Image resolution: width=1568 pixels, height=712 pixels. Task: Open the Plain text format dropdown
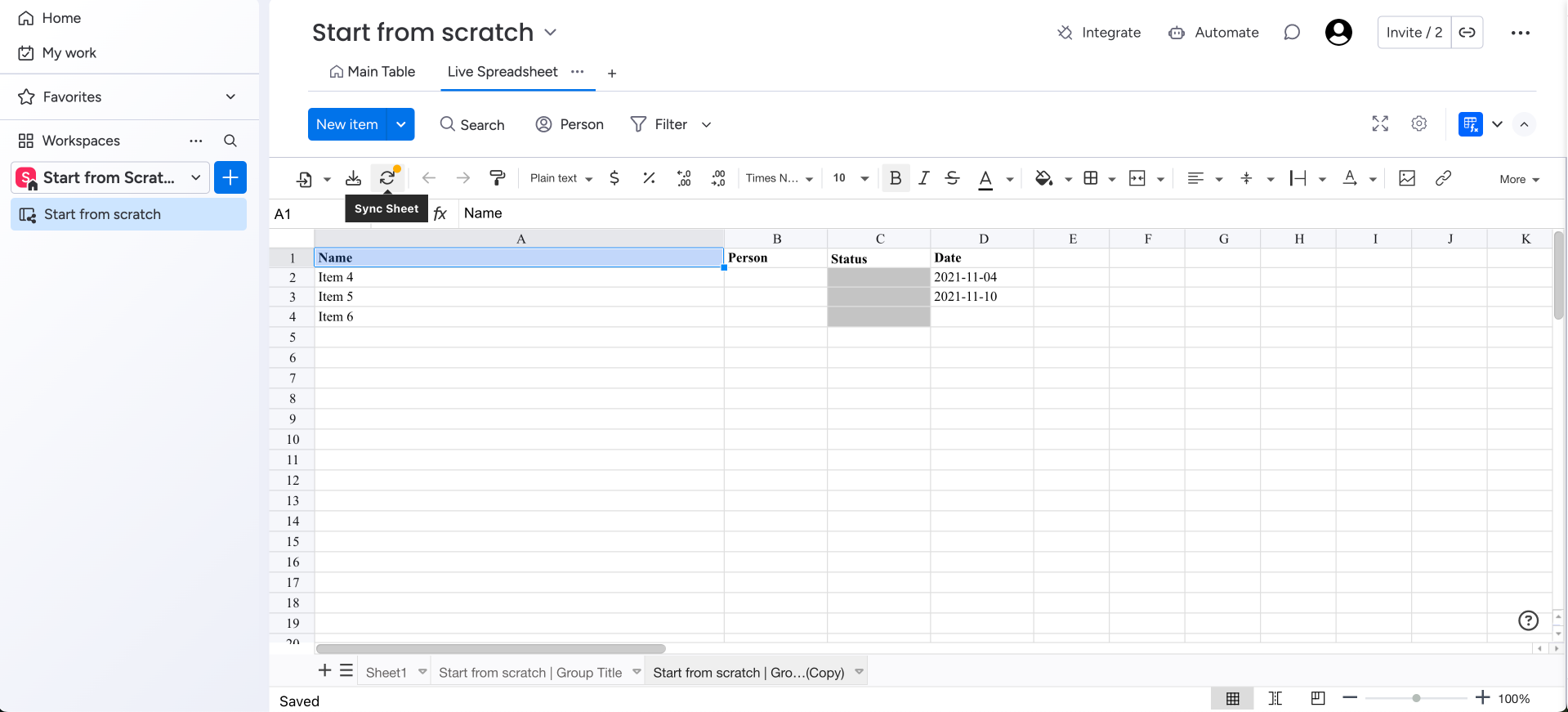coord(561,178)
